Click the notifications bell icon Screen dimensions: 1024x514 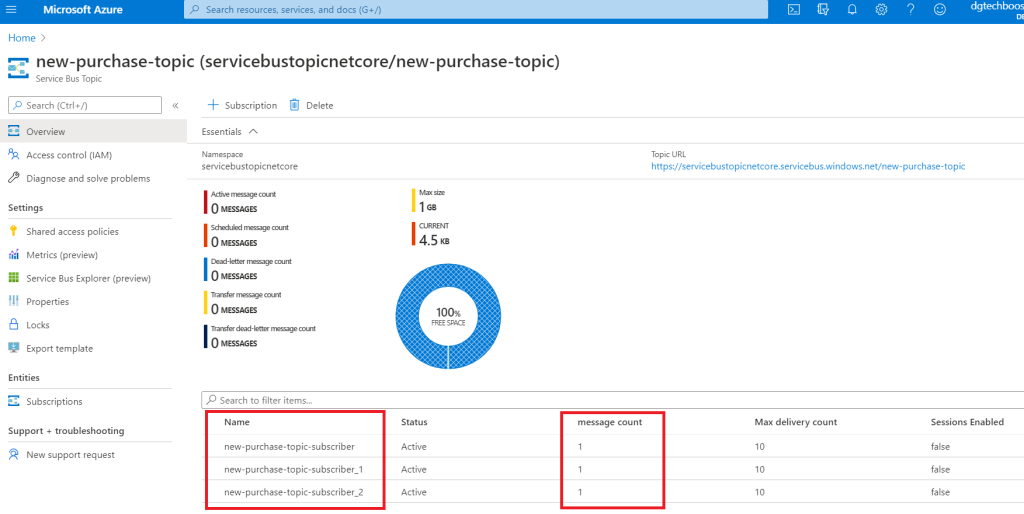(x=852, y=9)
